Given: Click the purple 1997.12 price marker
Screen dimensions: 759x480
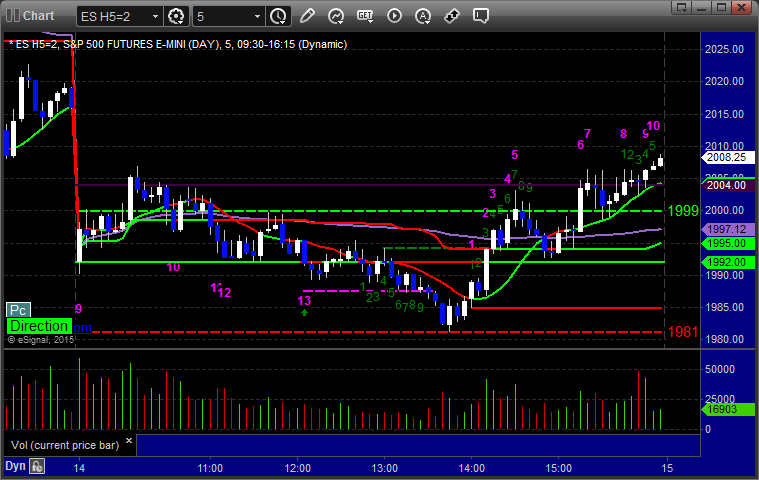Looking at the screenshot, I should 726,229.
